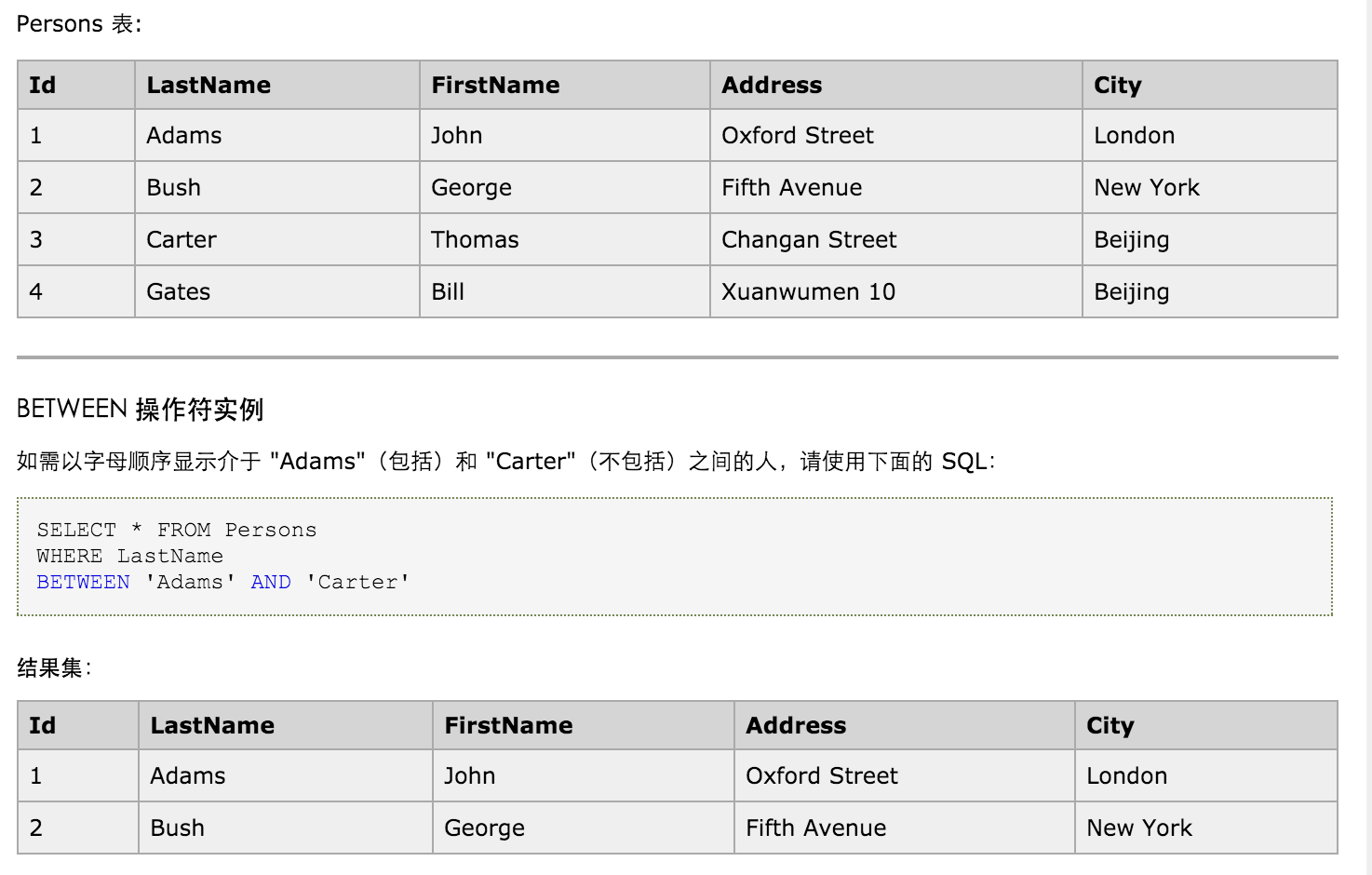Click the Changan Street address cell

(x=808, y=239)
